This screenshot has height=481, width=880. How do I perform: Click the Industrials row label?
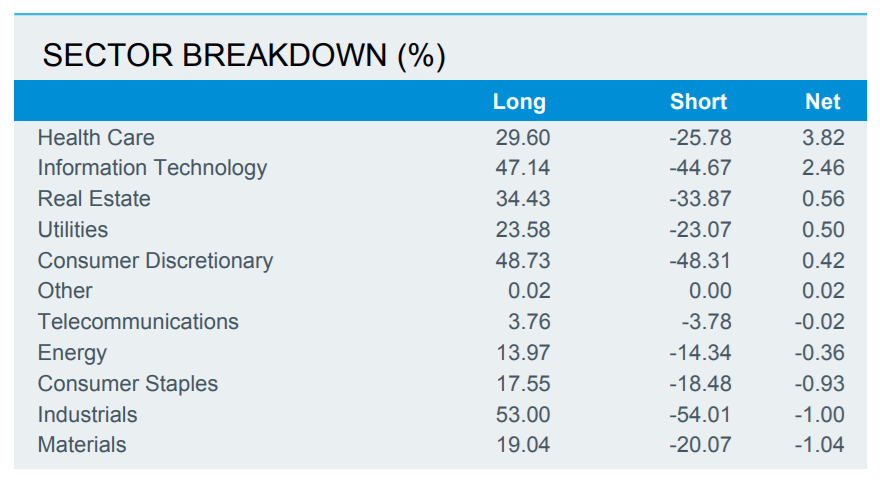(x=88, y=415)
